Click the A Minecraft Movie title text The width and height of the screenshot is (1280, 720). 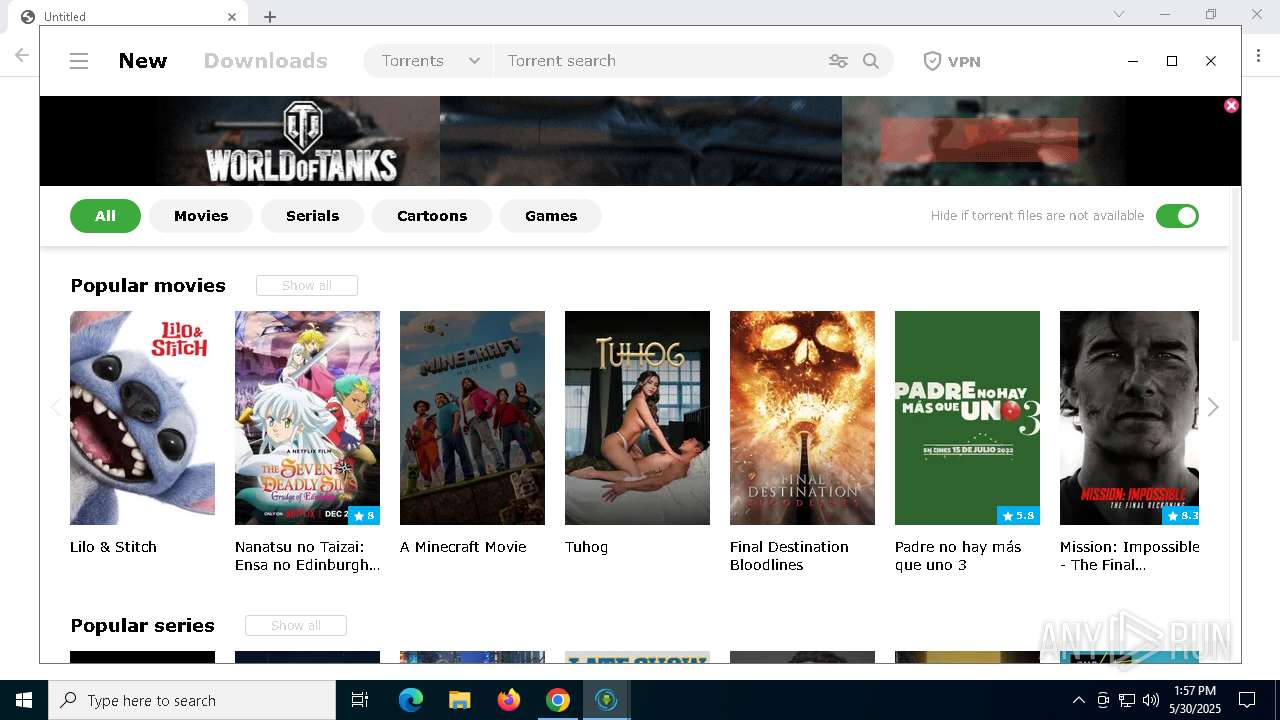tap(463, 547)
